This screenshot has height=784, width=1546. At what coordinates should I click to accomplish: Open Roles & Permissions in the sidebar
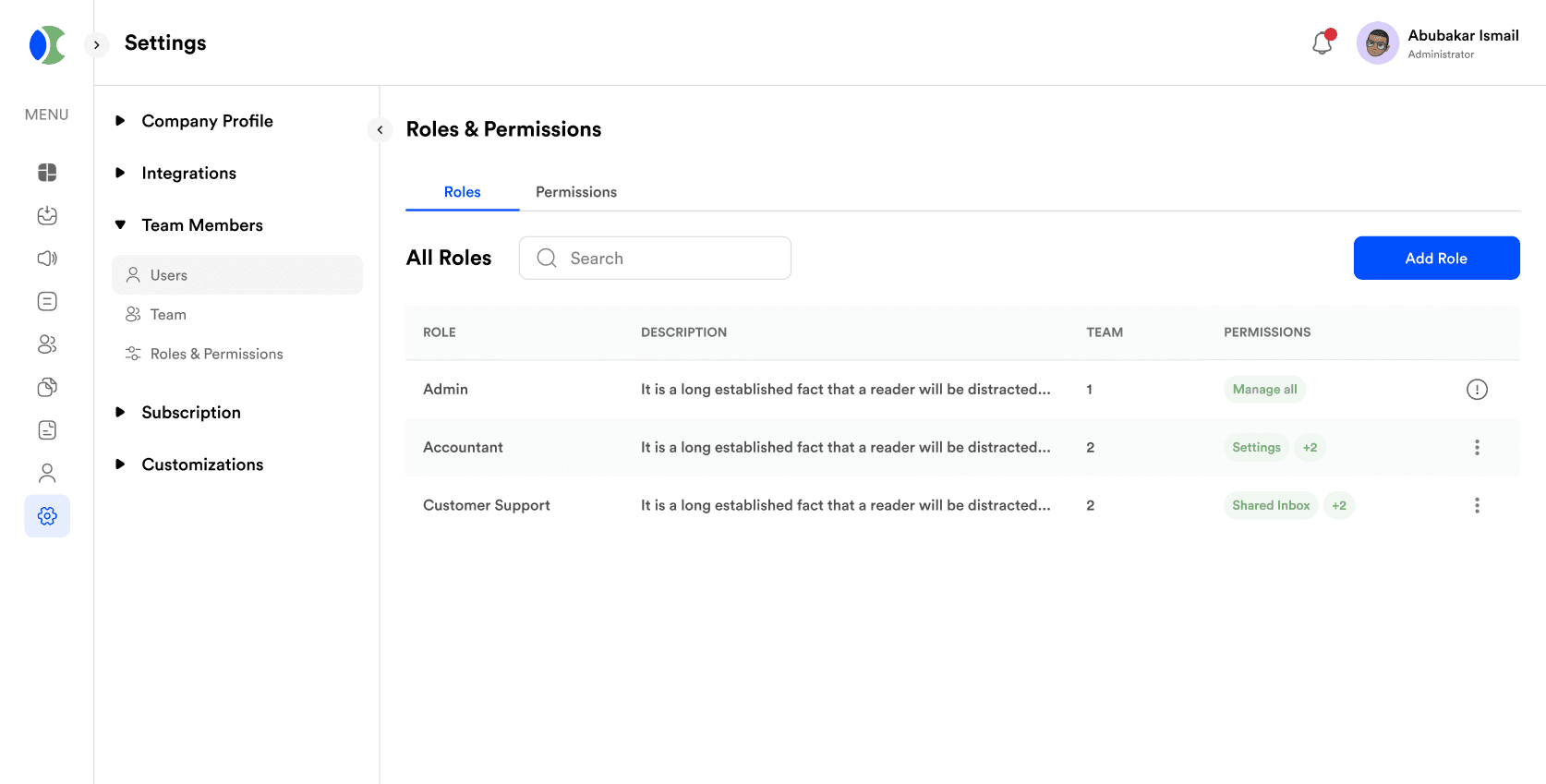[x=237, y=354]
